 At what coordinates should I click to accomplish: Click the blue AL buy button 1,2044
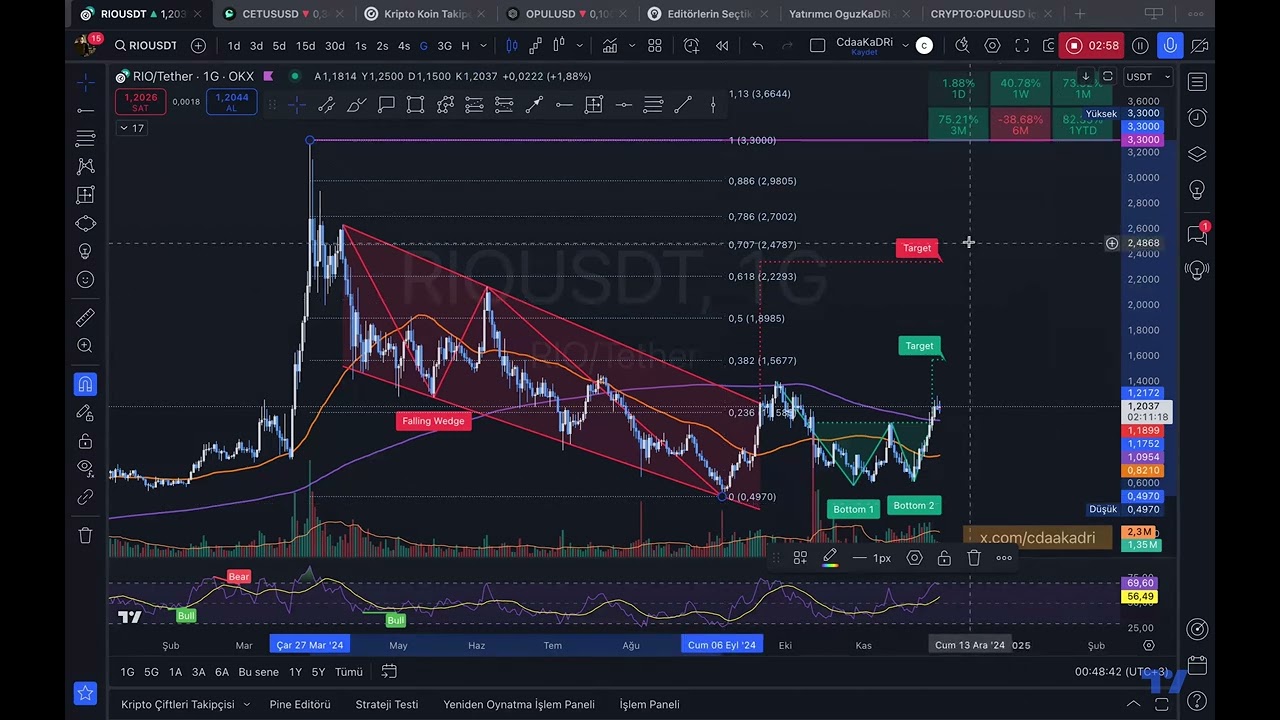(231, 102)
